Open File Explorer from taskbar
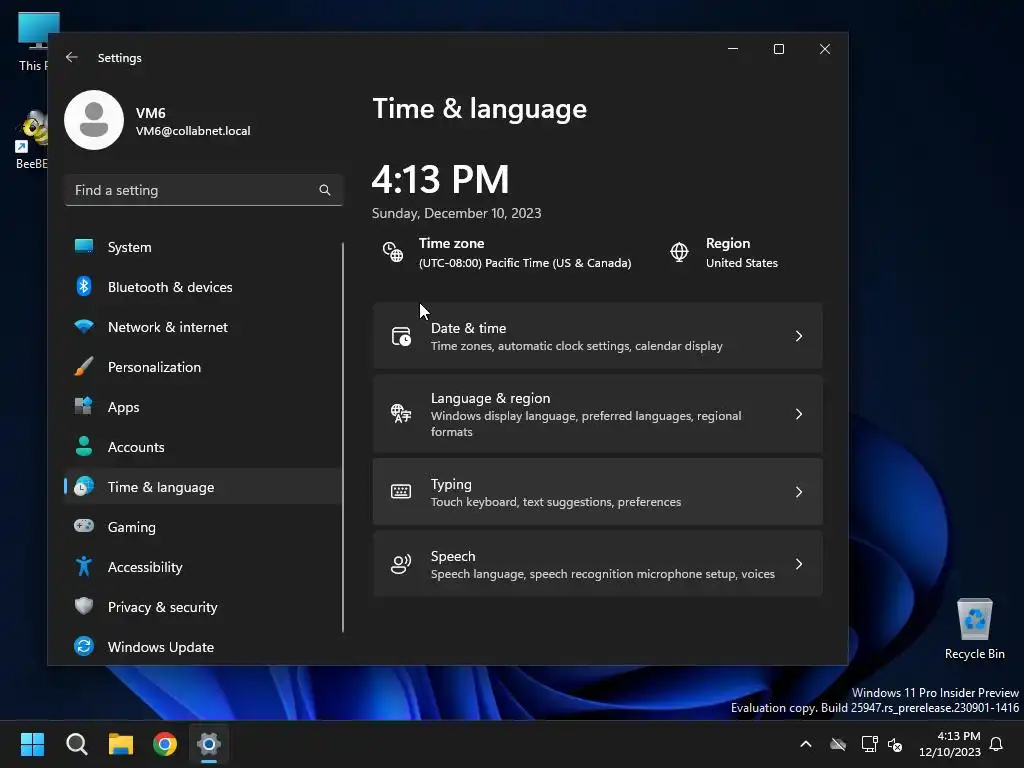Image resolution: width=1024 pixels, height=768 pixels. (x=121, y=744)
